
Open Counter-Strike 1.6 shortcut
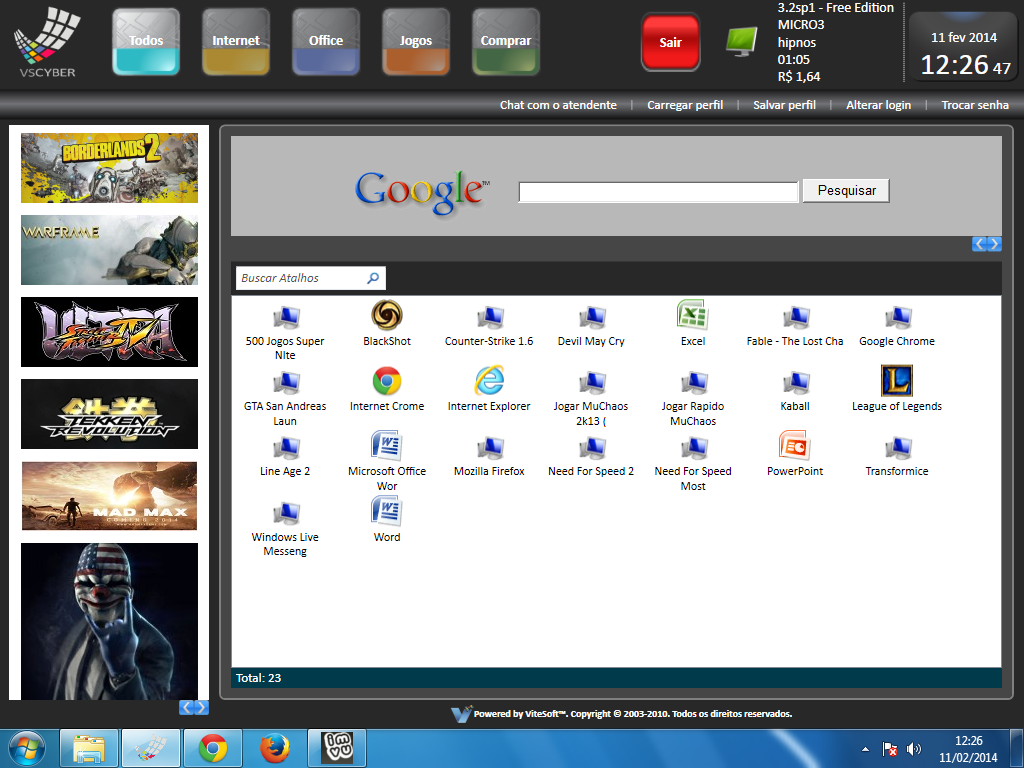tap(489, 326)
